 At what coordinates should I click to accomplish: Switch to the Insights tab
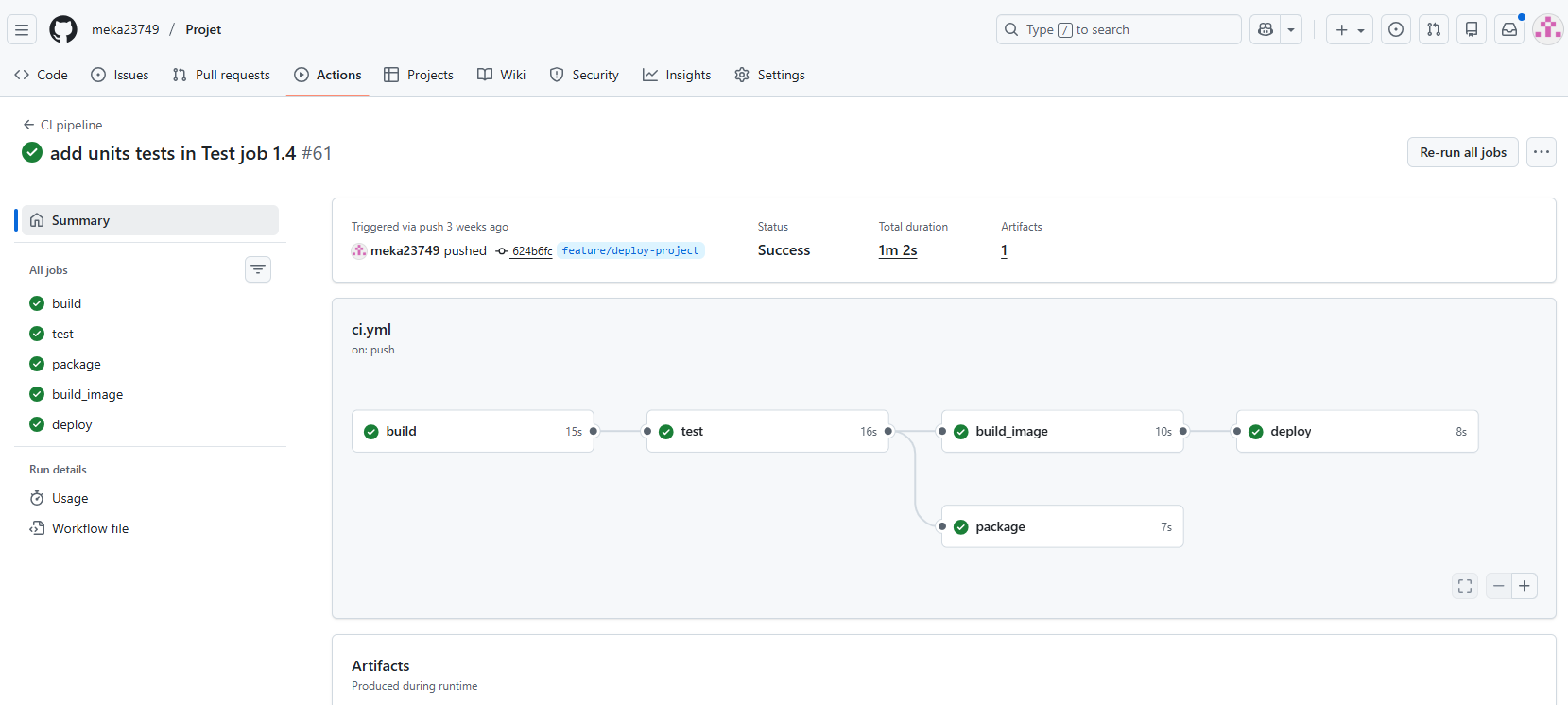pyautogui.click(x=677, y=75)
